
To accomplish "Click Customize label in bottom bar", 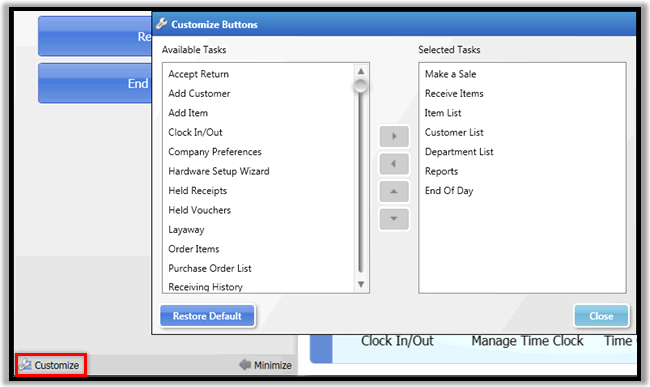I will [x=56, y=365].
